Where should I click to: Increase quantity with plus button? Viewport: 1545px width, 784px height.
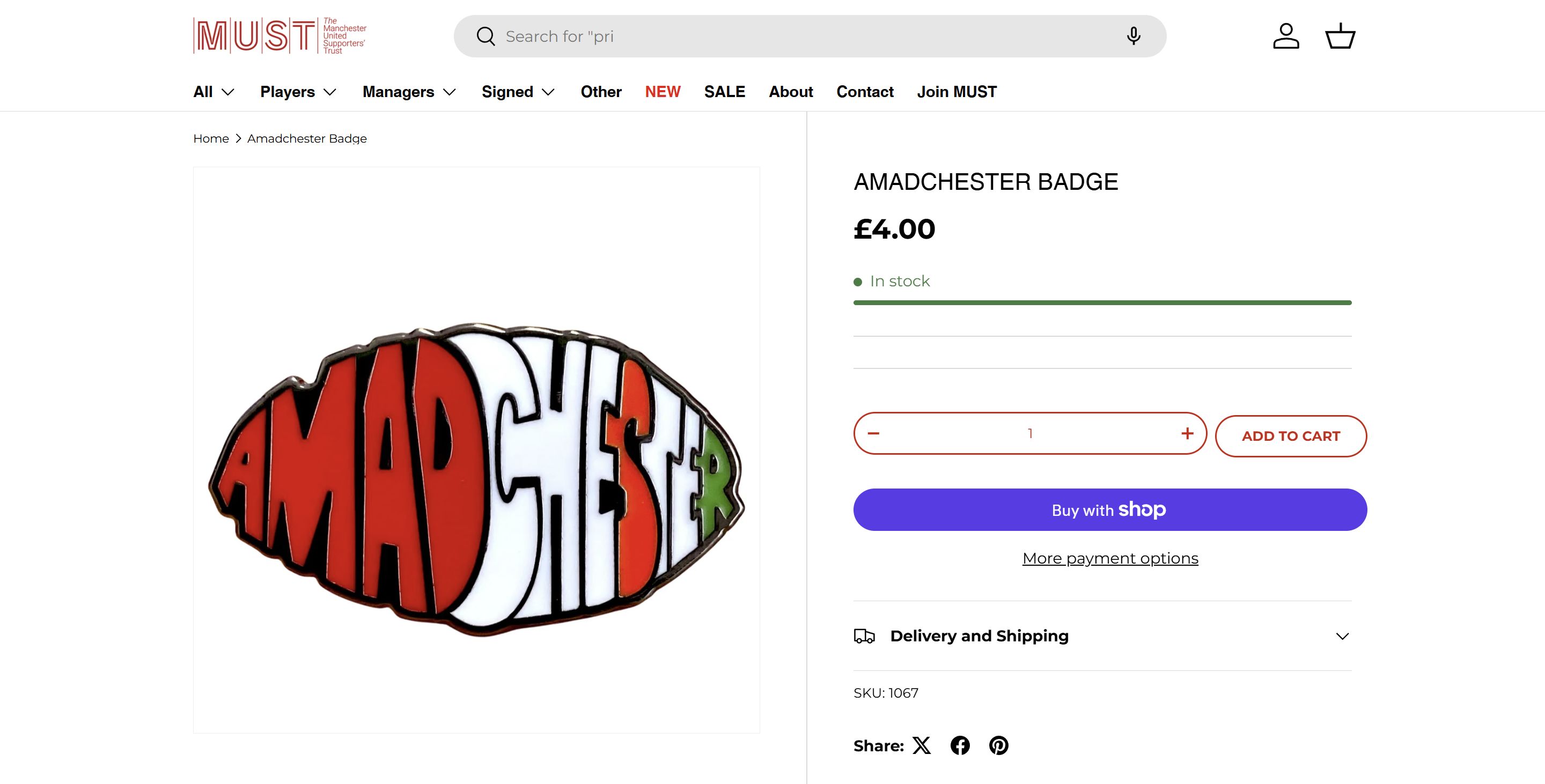(x=1187, y=433)
